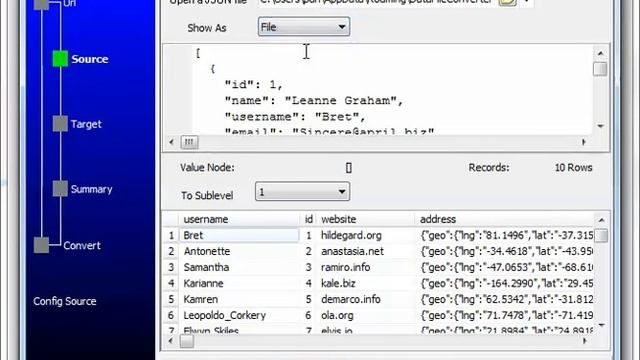Browse for a JSON file with folder icon

click(x=507, y=2)
